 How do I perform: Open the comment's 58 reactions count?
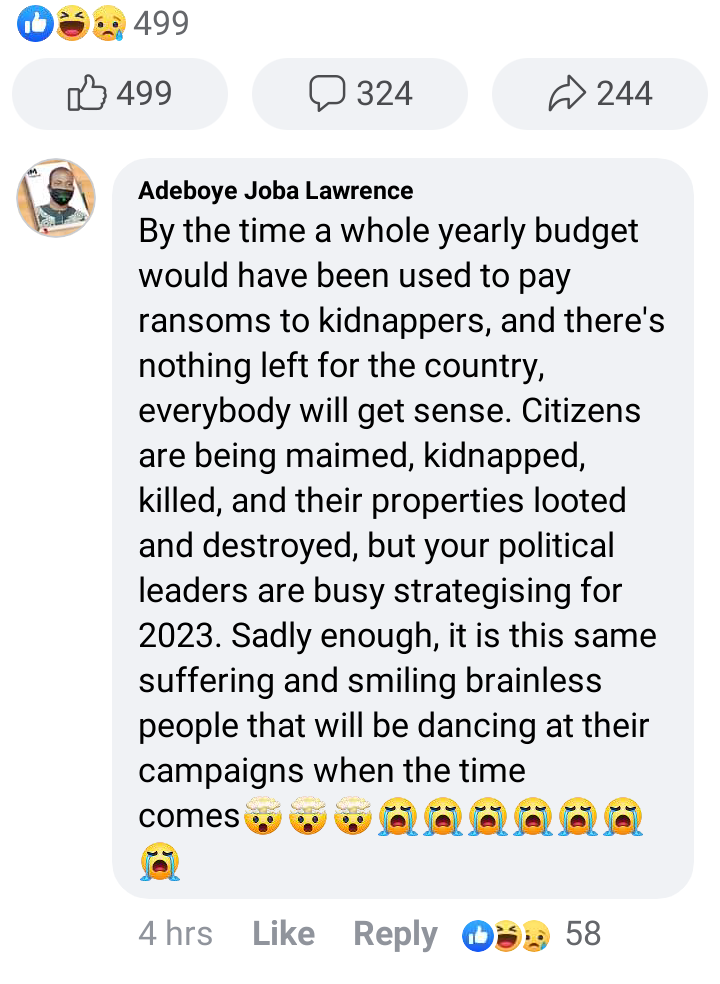(583, 933)
